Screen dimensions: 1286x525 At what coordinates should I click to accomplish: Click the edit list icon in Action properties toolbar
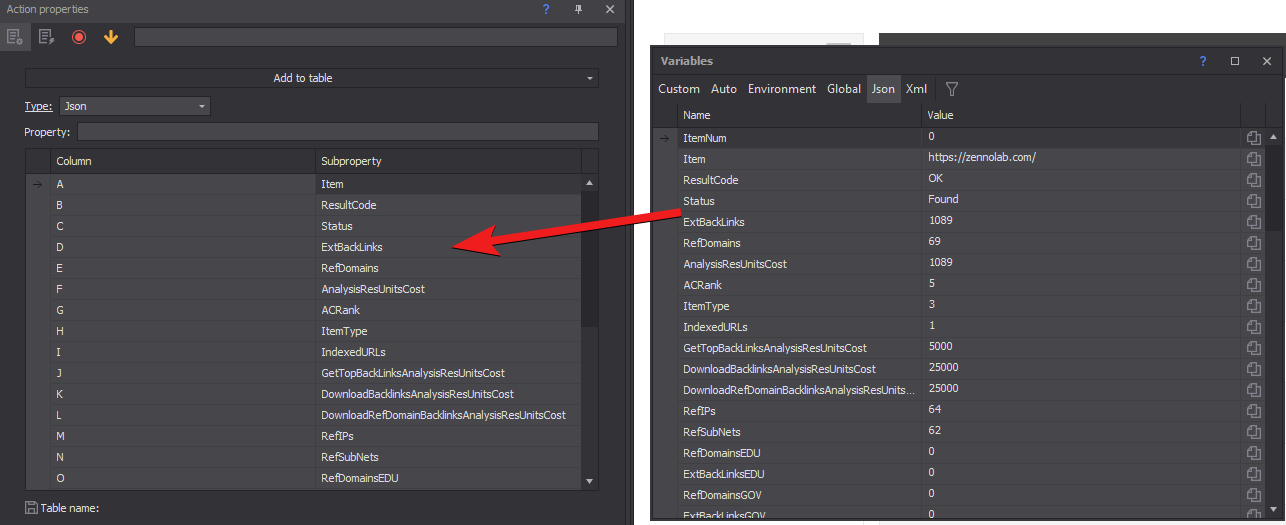click(x=46, y=37)
